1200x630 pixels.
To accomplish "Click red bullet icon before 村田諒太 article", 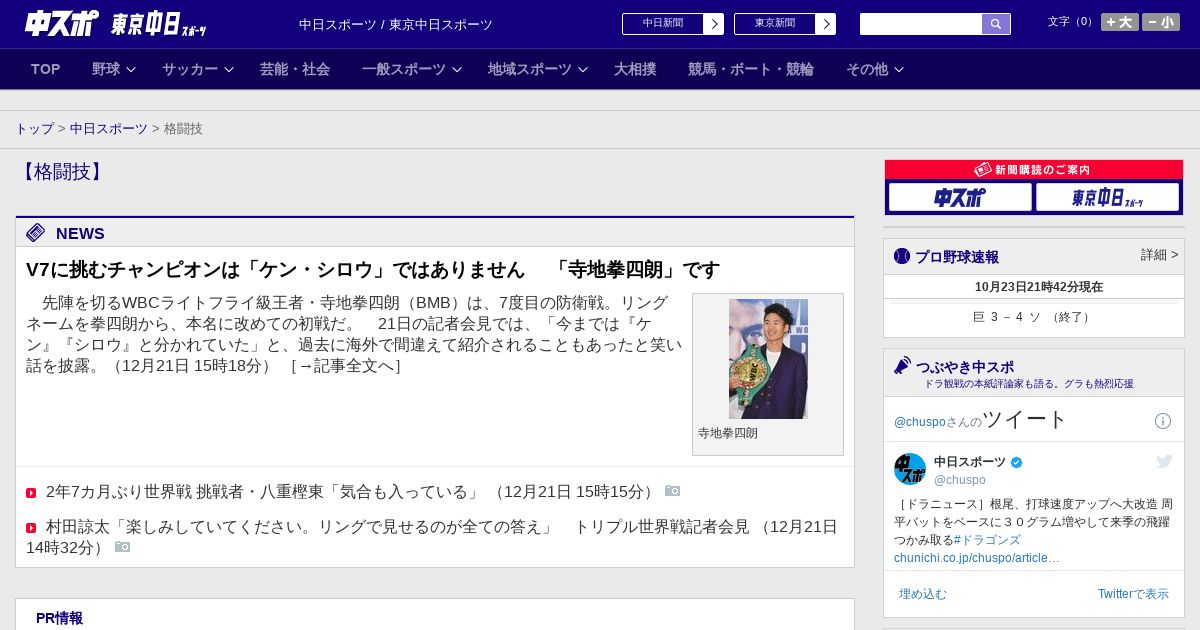I will [x=31, y=528].
